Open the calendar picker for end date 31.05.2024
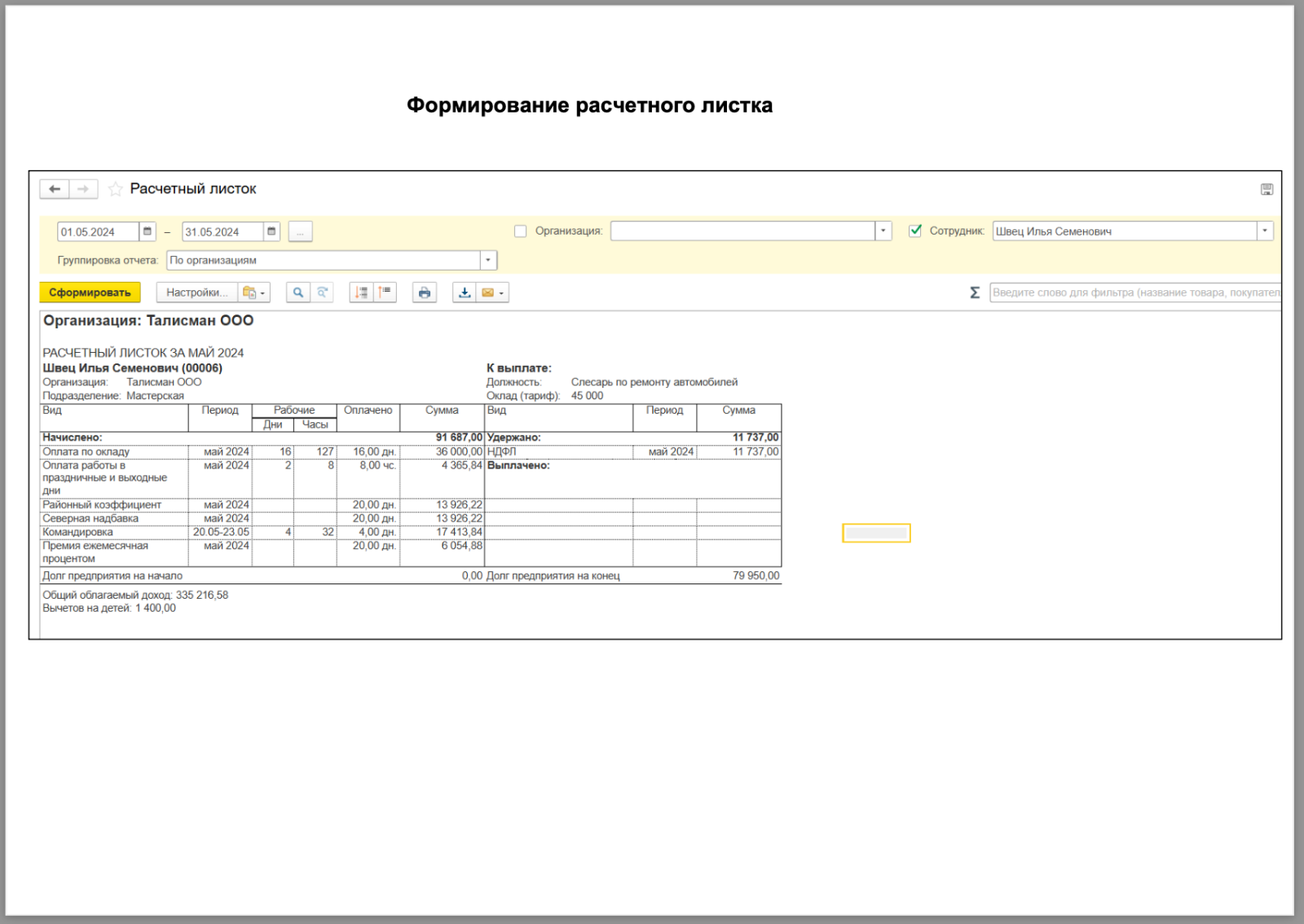 pyautogui.click(x=271, y=232)
